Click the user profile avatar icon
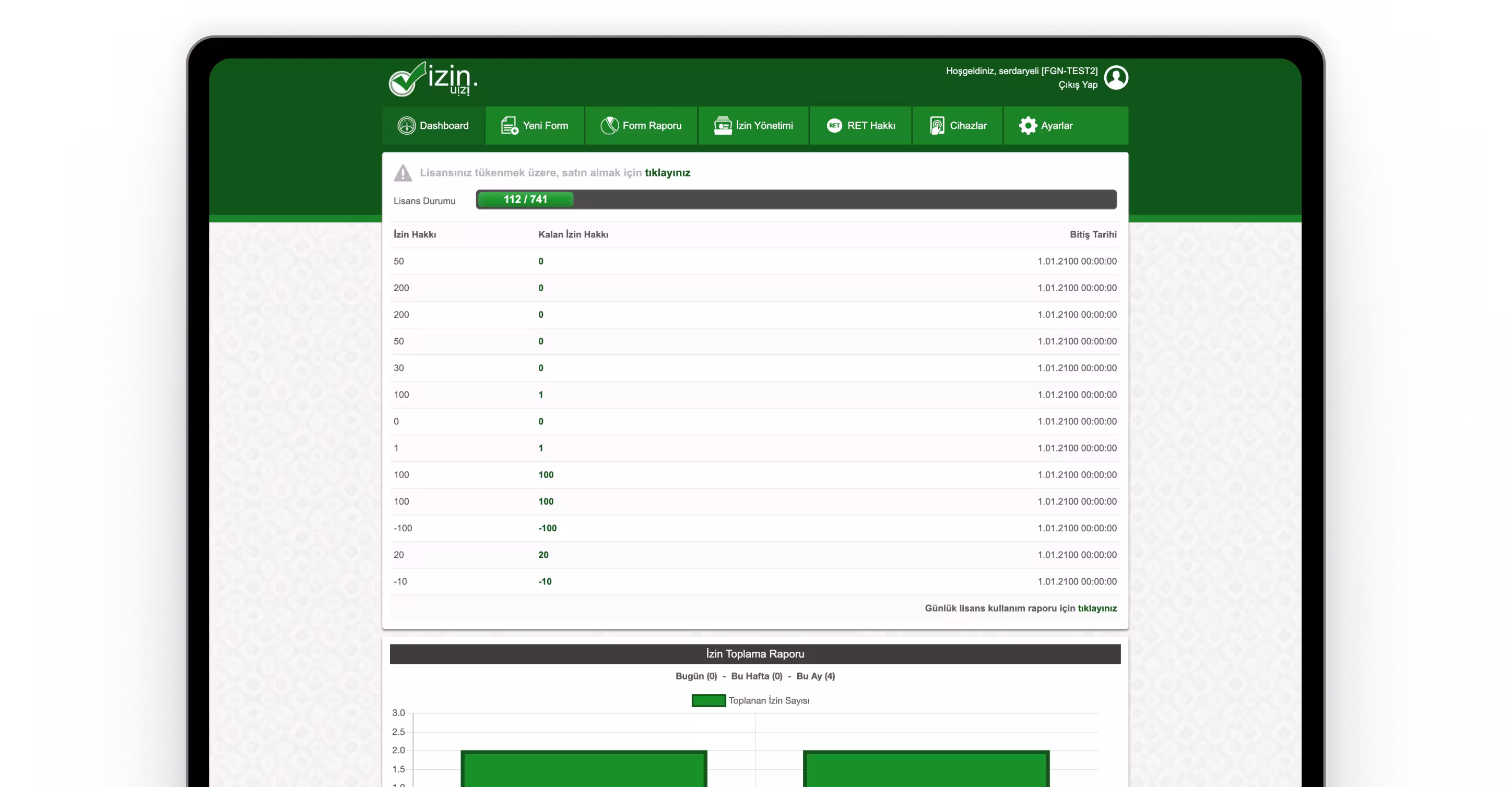 (x=1116, y=77)
